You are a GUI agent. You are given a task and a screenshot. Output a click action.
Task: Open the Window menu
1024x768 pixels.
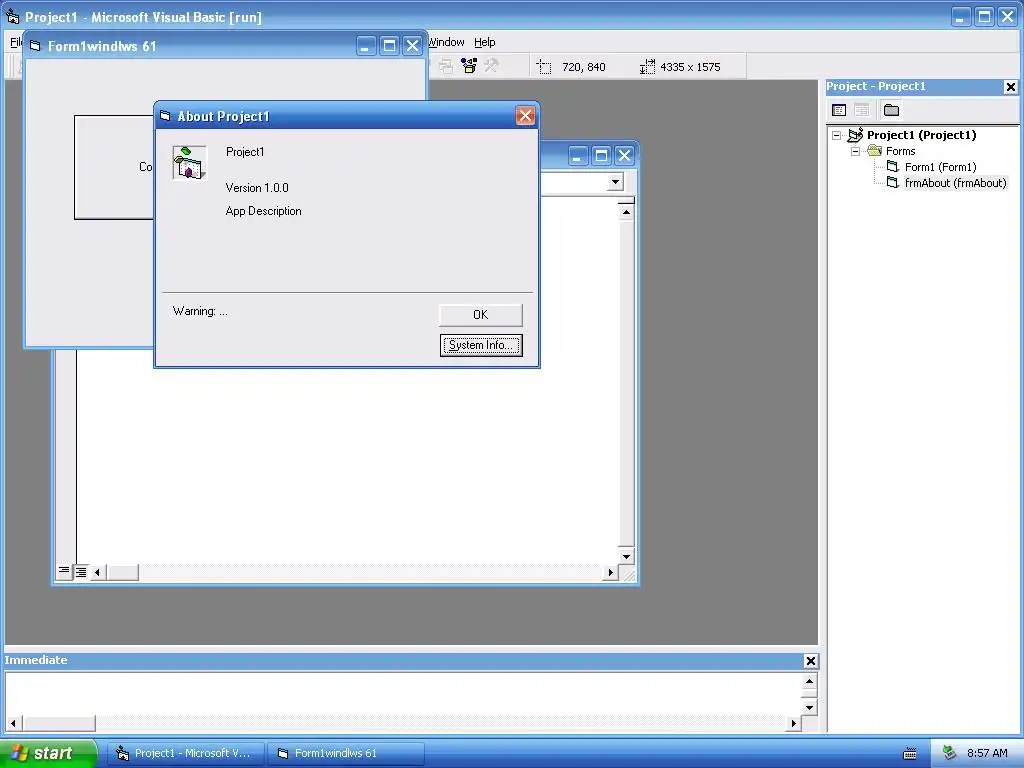(446, 42)
